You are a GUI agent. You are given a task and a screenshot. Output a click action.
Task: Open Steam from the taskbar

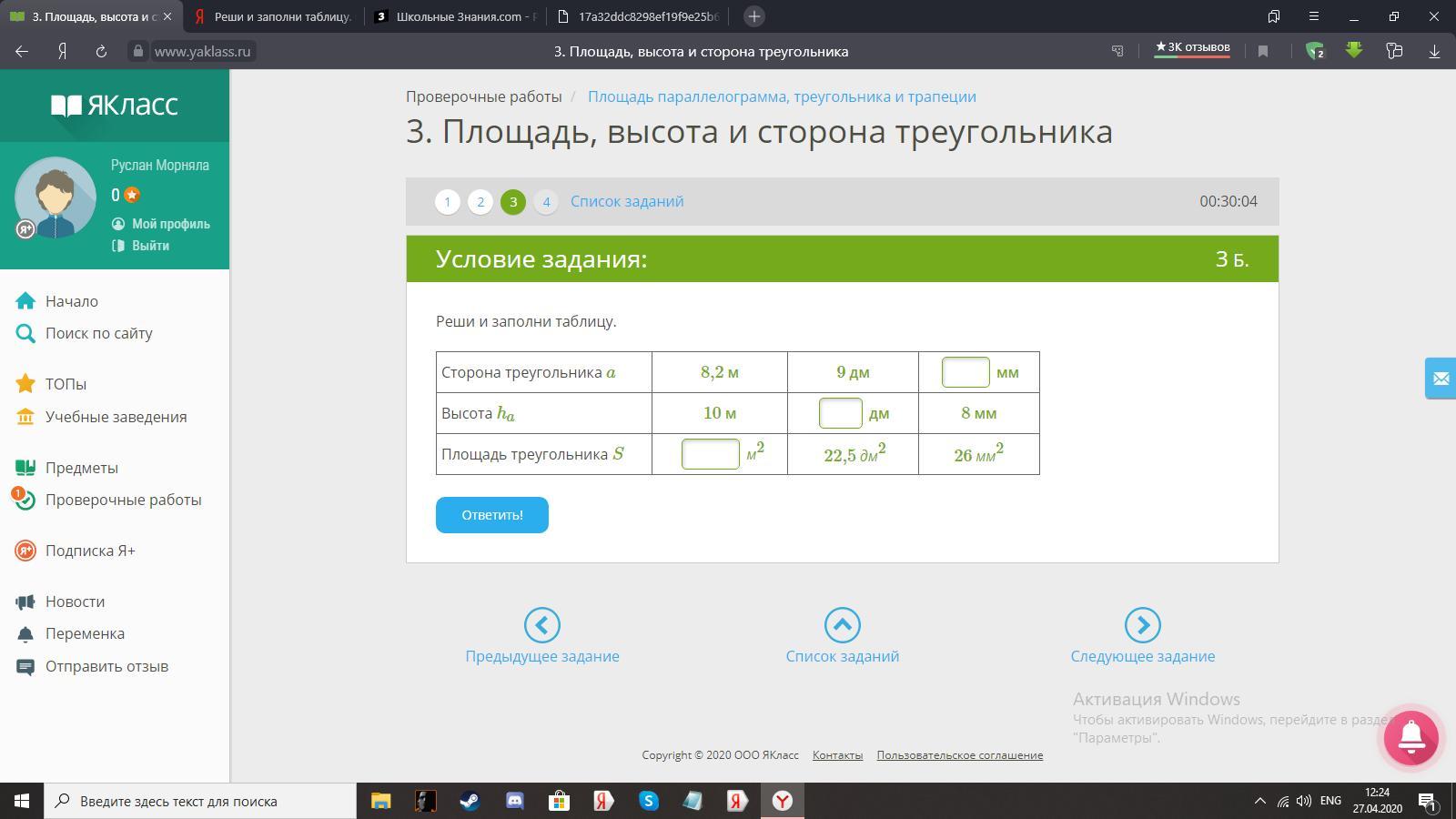pyautogui.click(x=470, y=801)
